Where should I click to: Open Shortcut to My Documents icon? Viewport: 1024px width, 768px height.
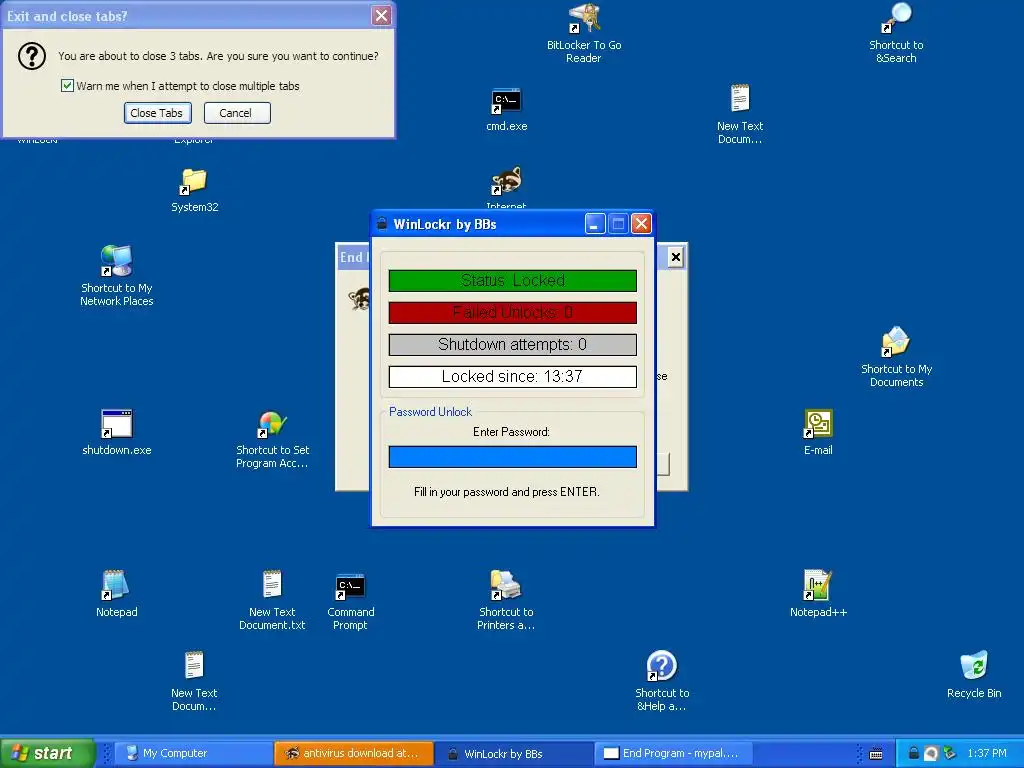click(x=896, y=342)
